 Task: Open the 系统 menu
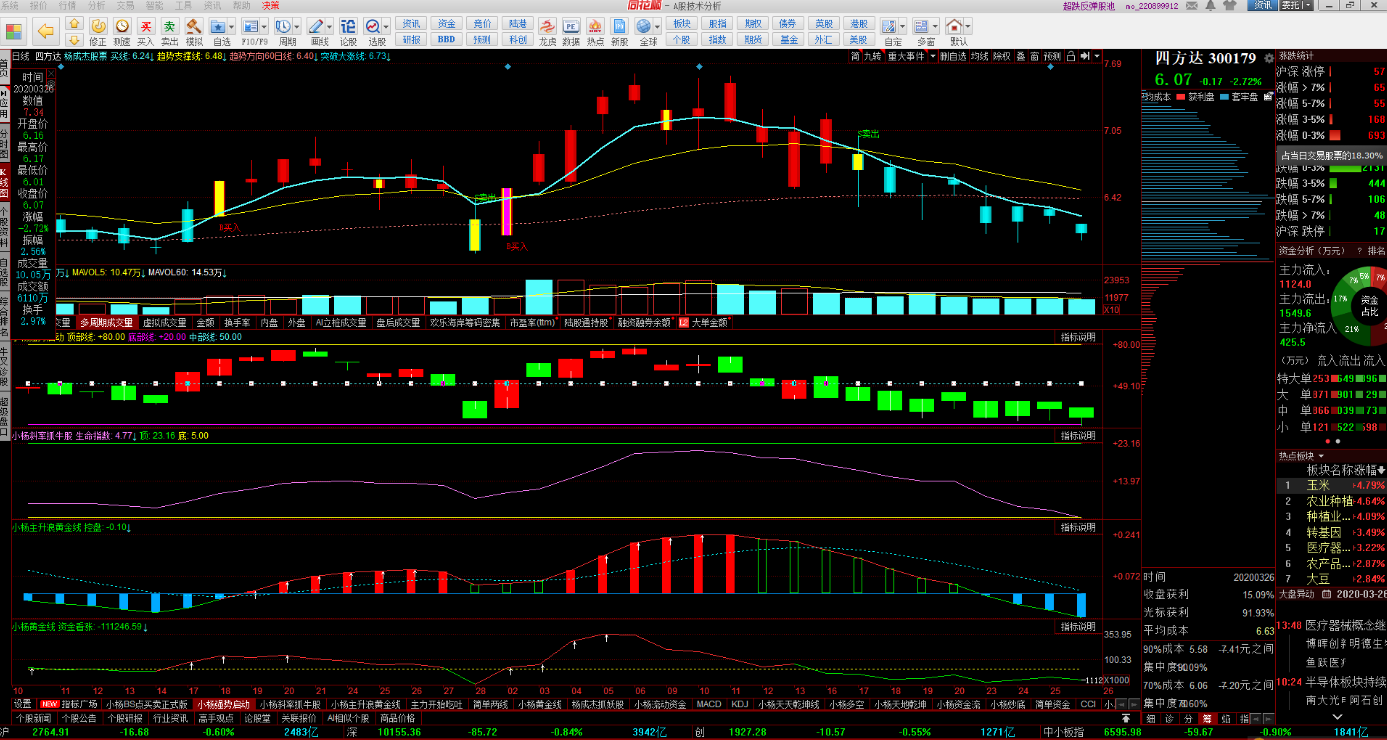10,5
